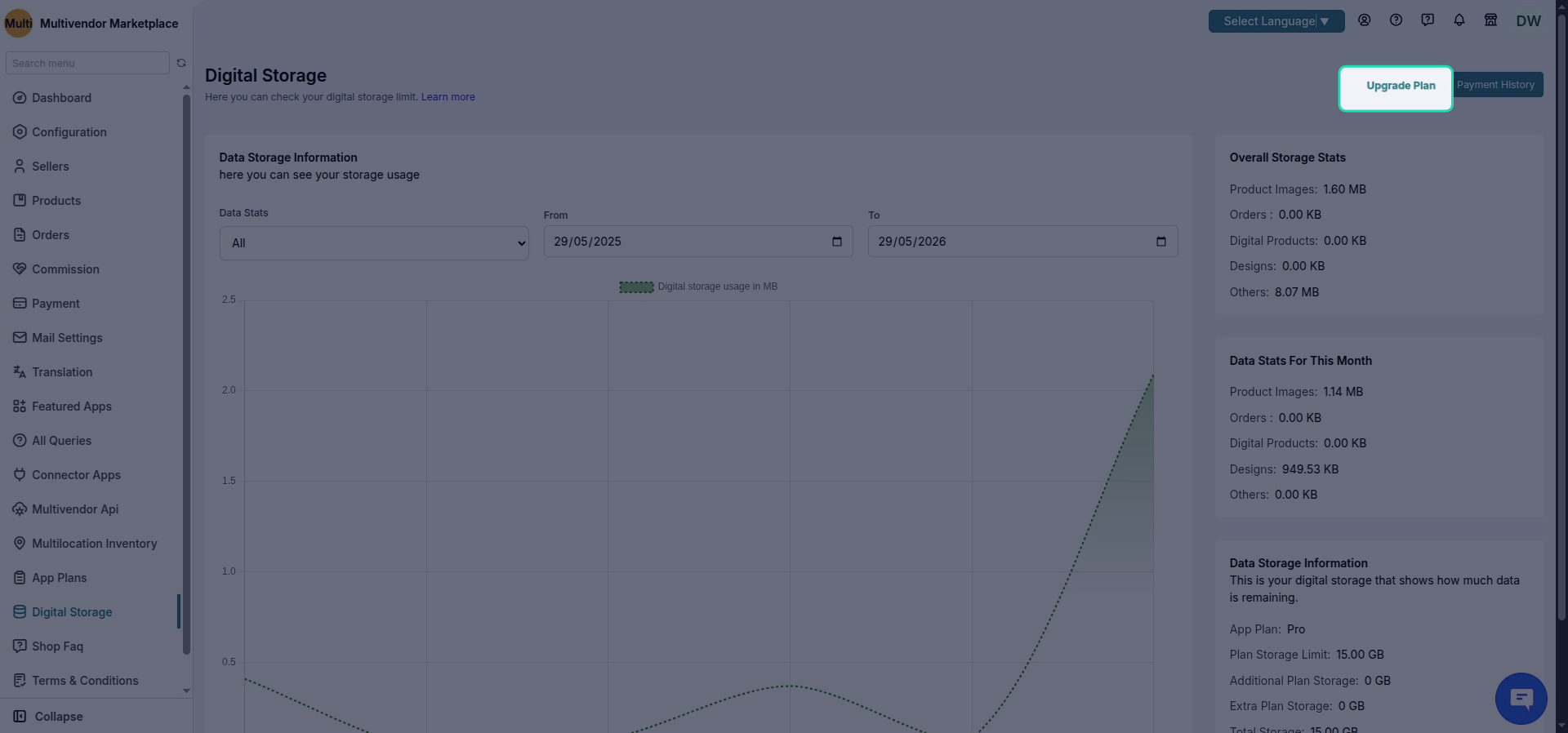Open the user profile icon in header
1568x733 pixels.
(x=1364, y=20)
